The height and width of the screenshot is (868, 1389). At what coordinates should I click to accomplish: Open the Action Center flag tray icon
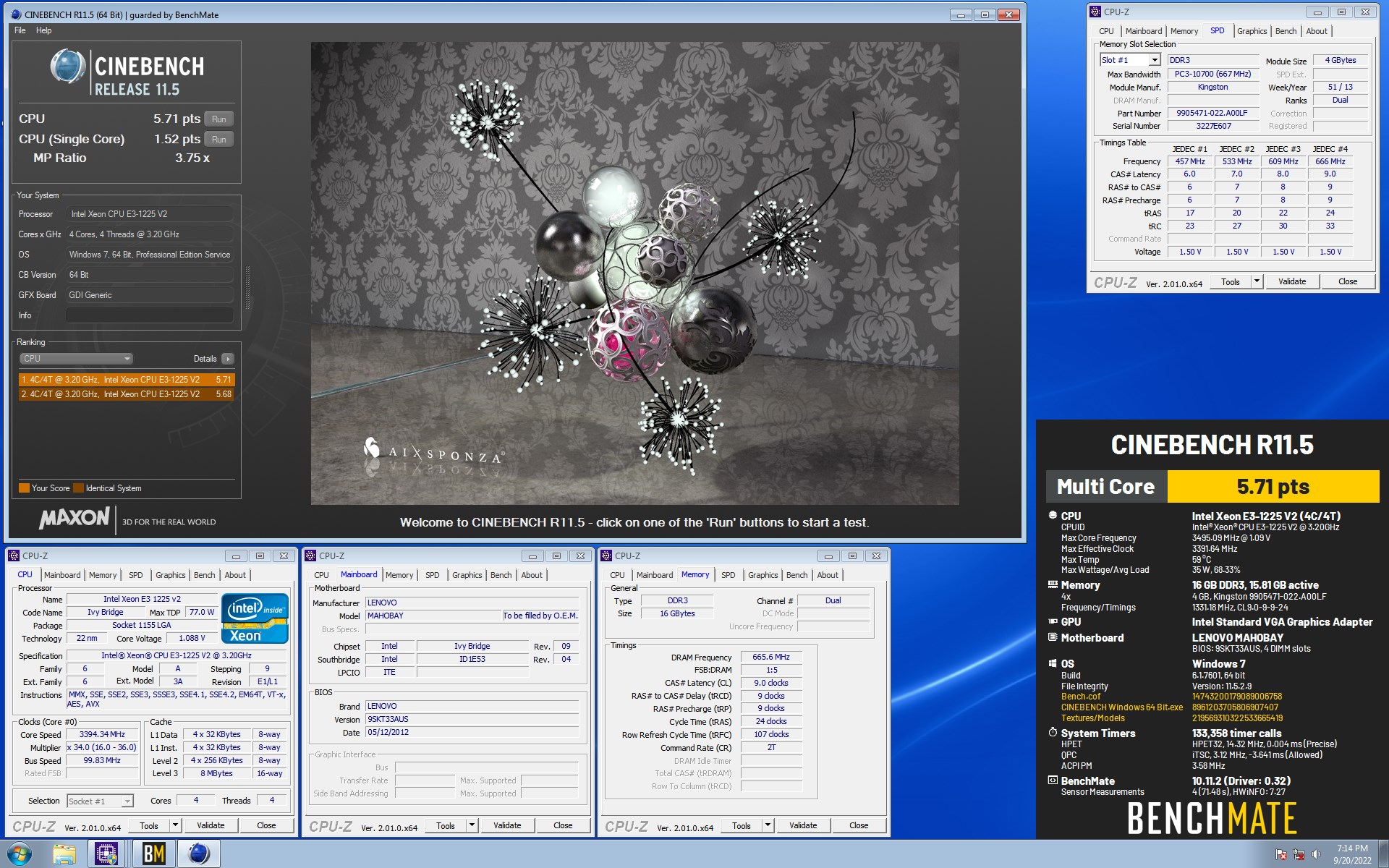coord(1281,855)
